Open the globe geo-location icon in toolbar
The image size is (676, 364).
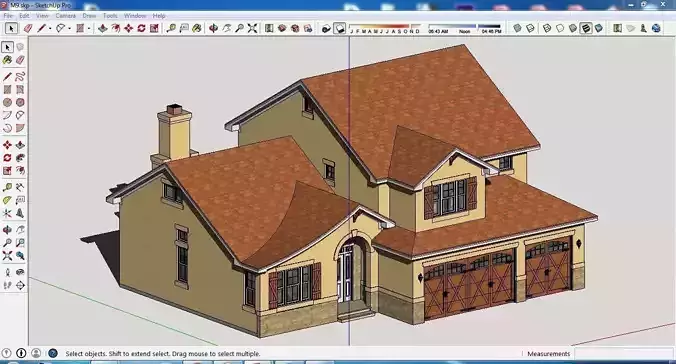pos(656,28)
